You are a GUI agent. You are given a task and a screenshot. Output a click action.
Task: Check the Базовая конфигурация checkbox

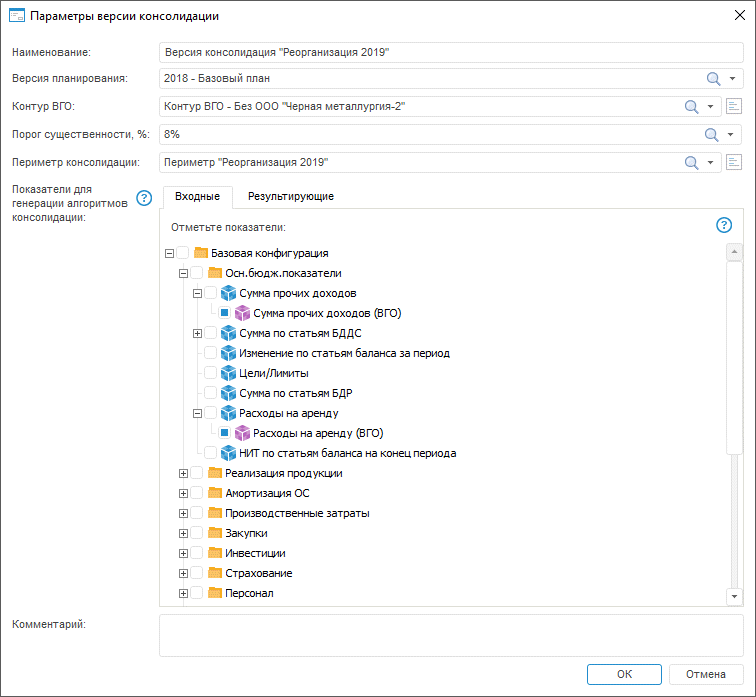pyautogui.click(x=183, y=253)
